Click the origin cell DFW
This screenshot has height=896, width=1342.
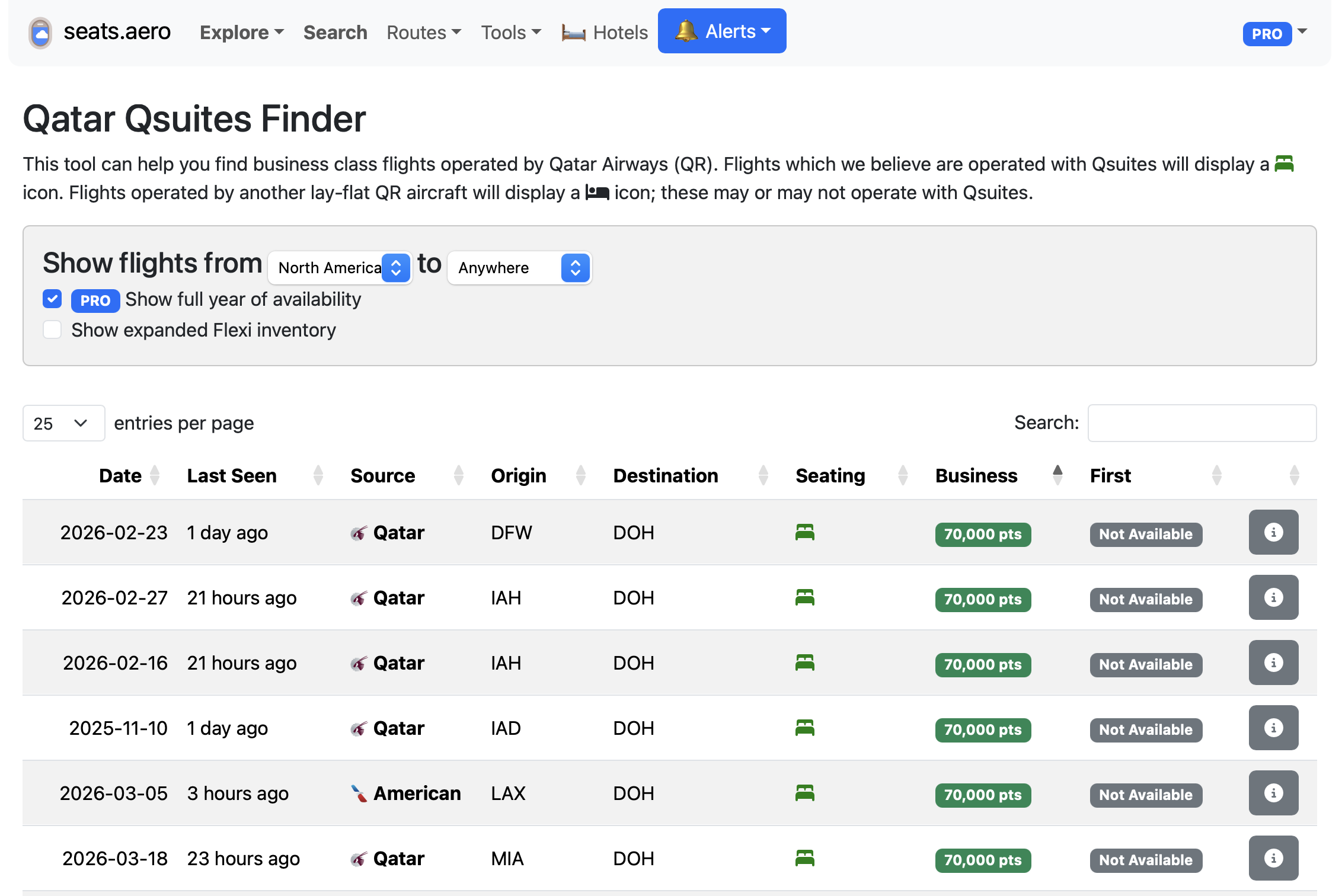pyautogui.click(x=512, y=532)
